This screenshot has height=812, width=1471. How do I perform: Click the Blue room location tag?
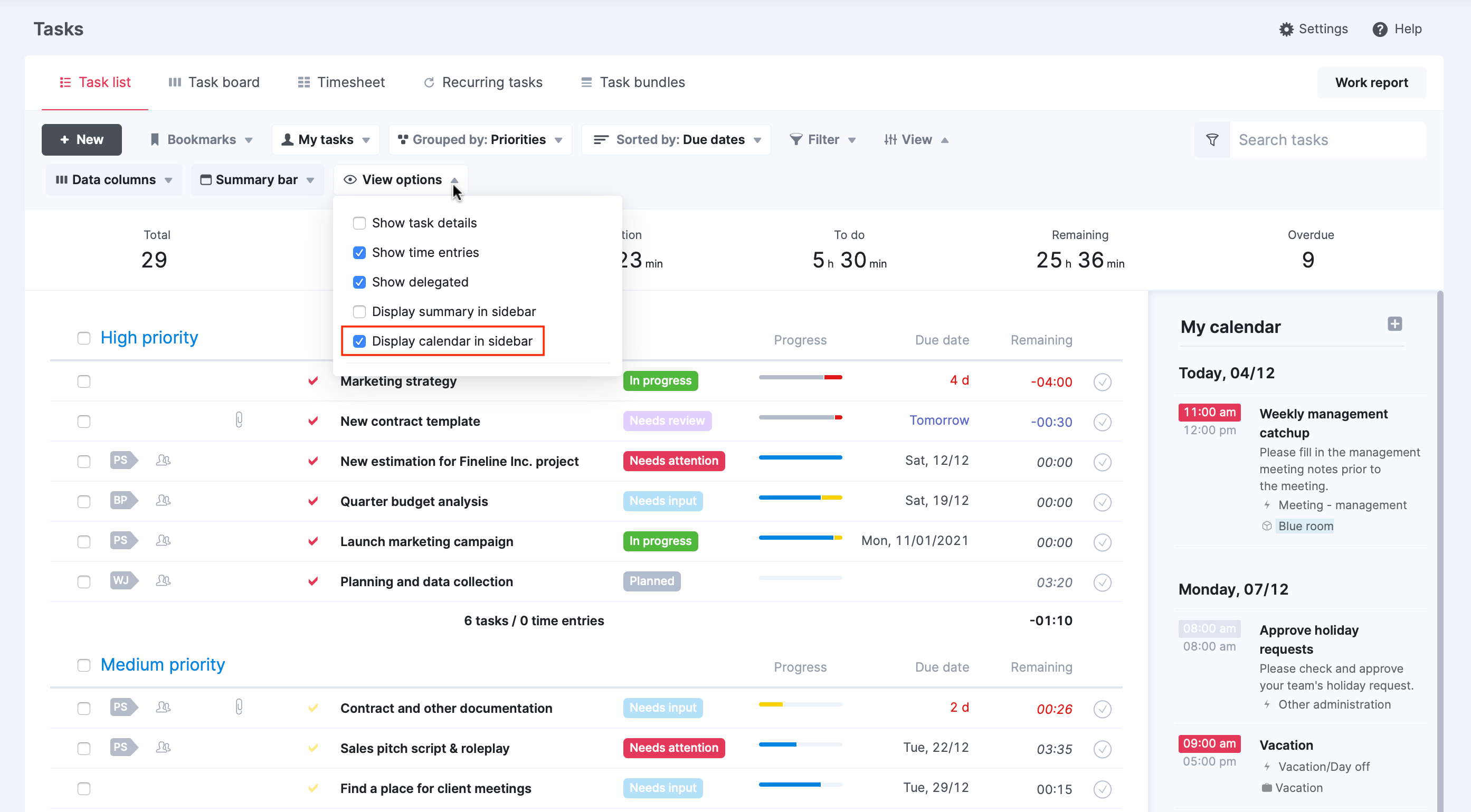tap(1305, 526)
